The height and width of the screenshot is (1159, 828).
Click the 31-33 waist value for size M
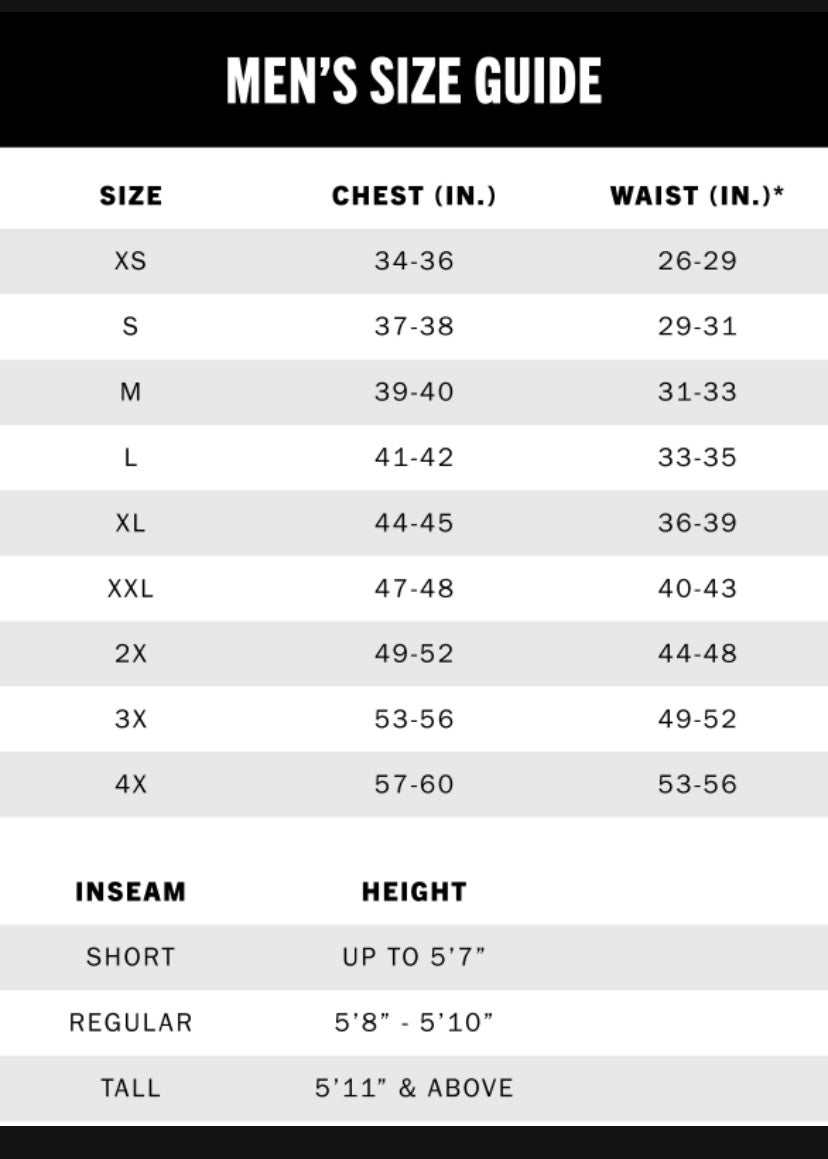697,392
